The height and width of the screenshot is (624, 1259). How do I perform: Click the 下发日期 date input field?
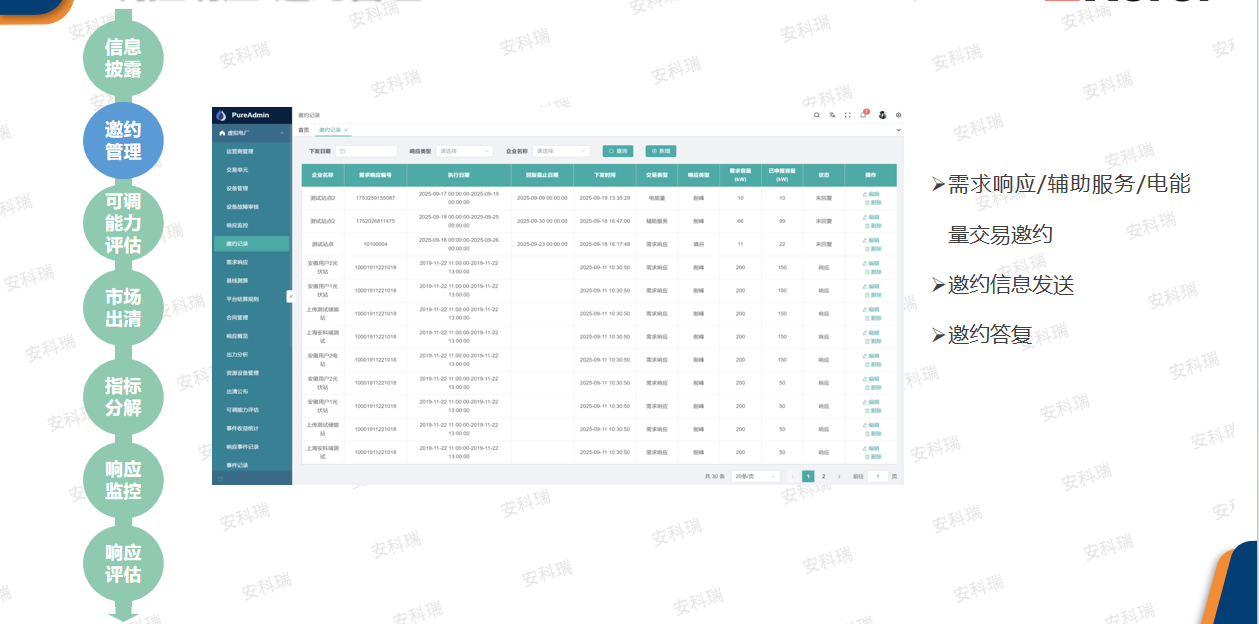(x=365, y=151)
